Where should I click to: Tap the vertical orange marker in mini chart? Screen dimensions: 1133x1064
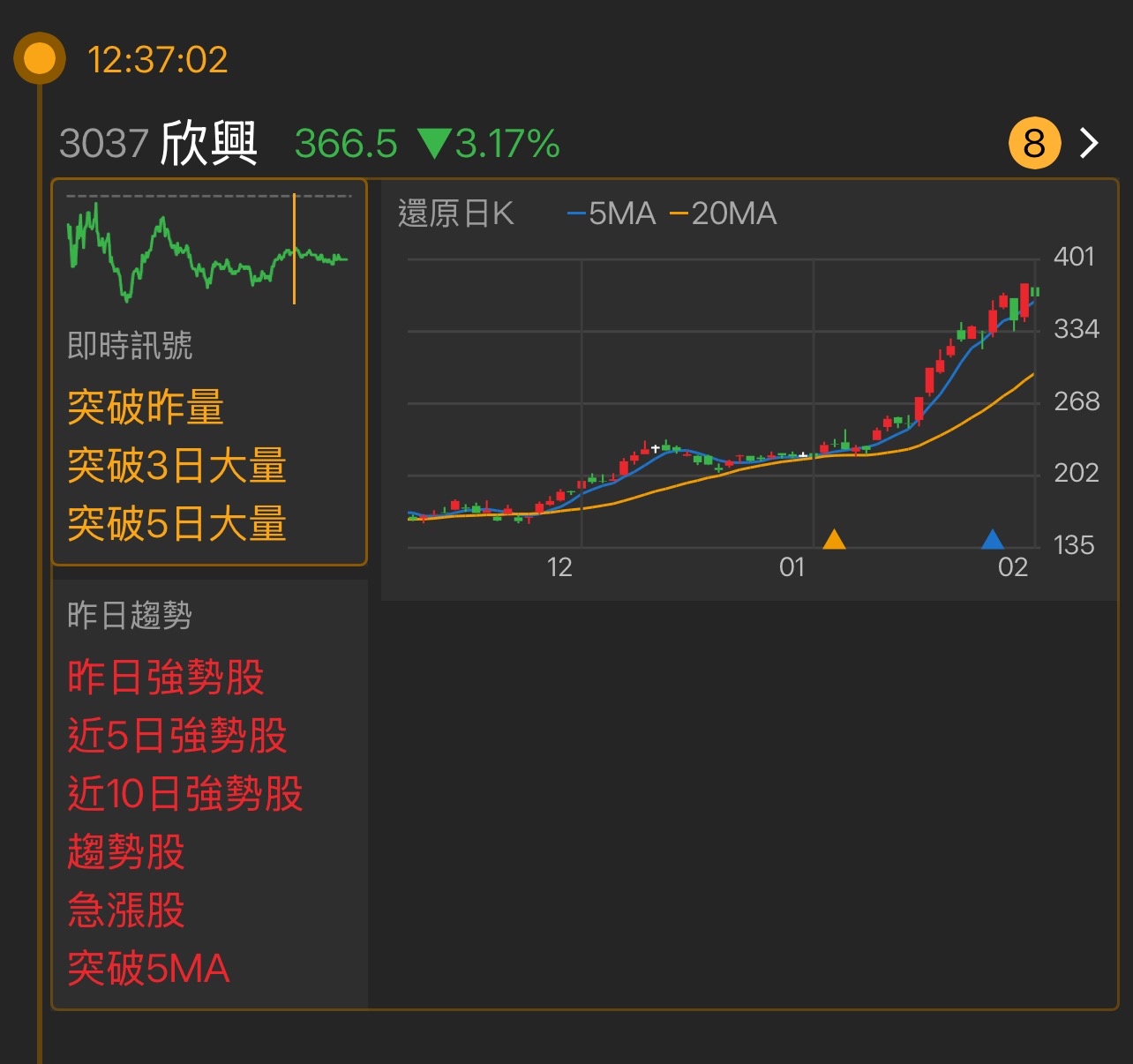coord(295,250)
